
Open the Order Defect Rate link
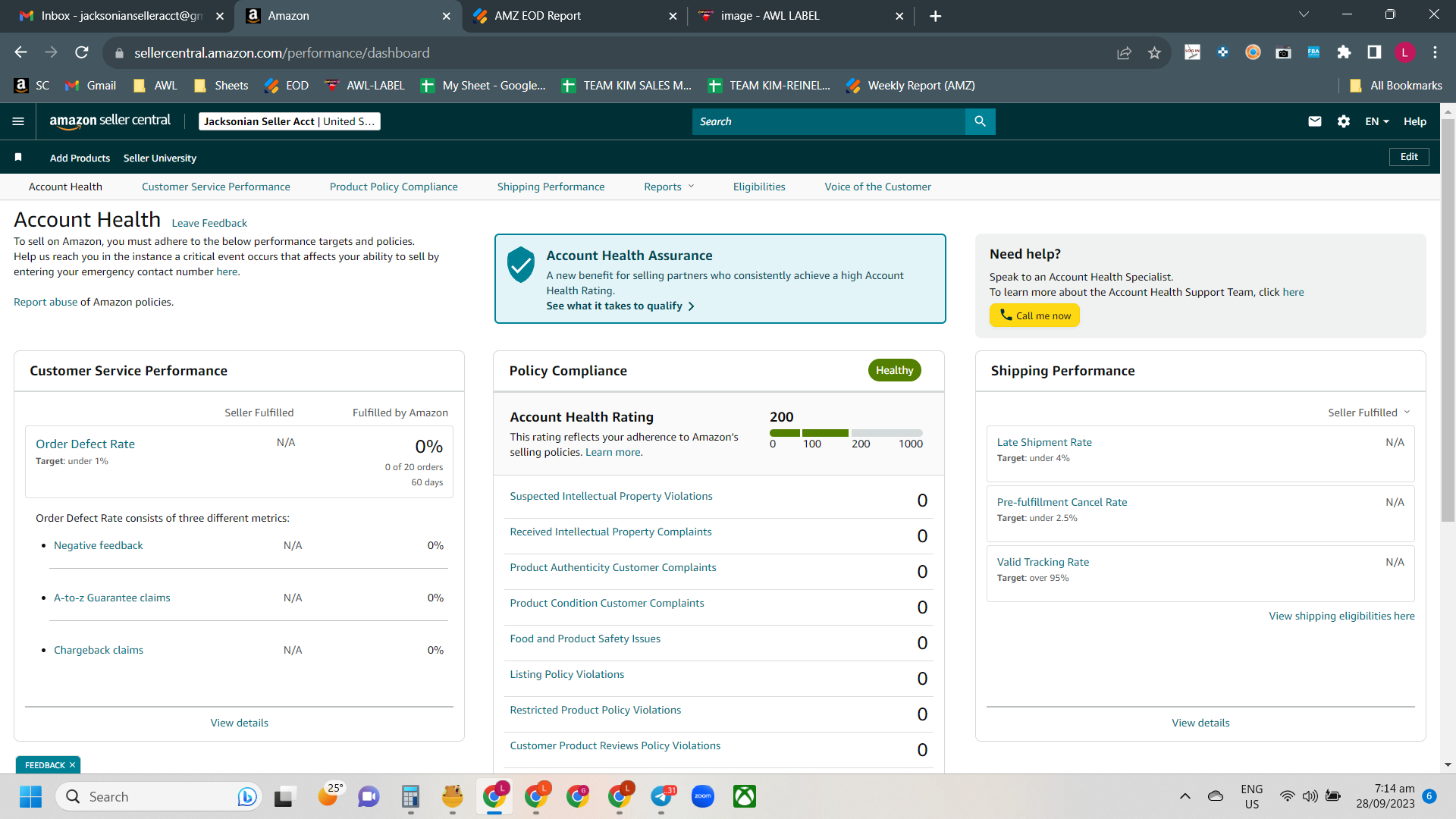[86, 444]
